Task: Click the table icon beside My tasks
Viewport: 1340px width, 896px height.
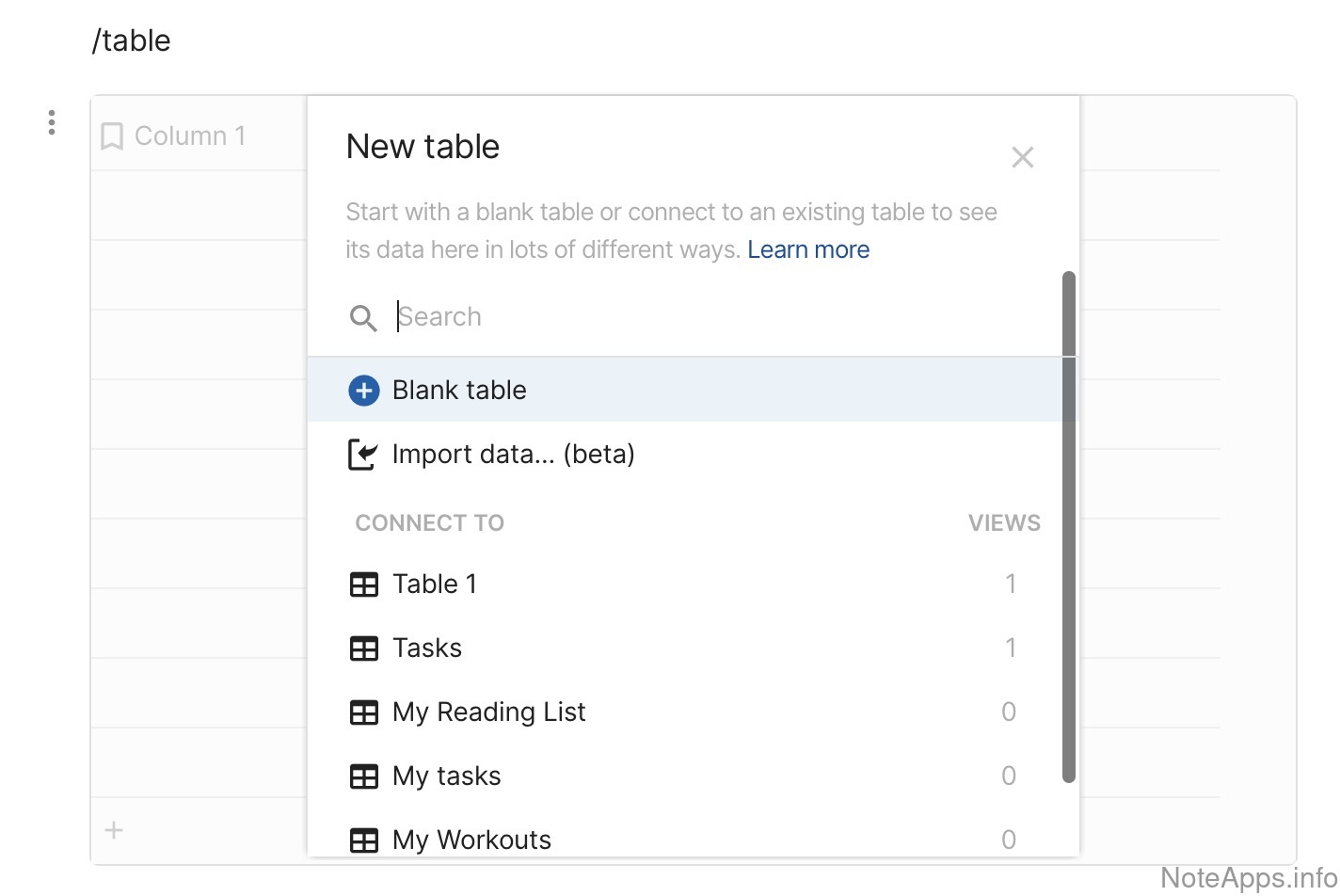Action: tap(364, 776)
